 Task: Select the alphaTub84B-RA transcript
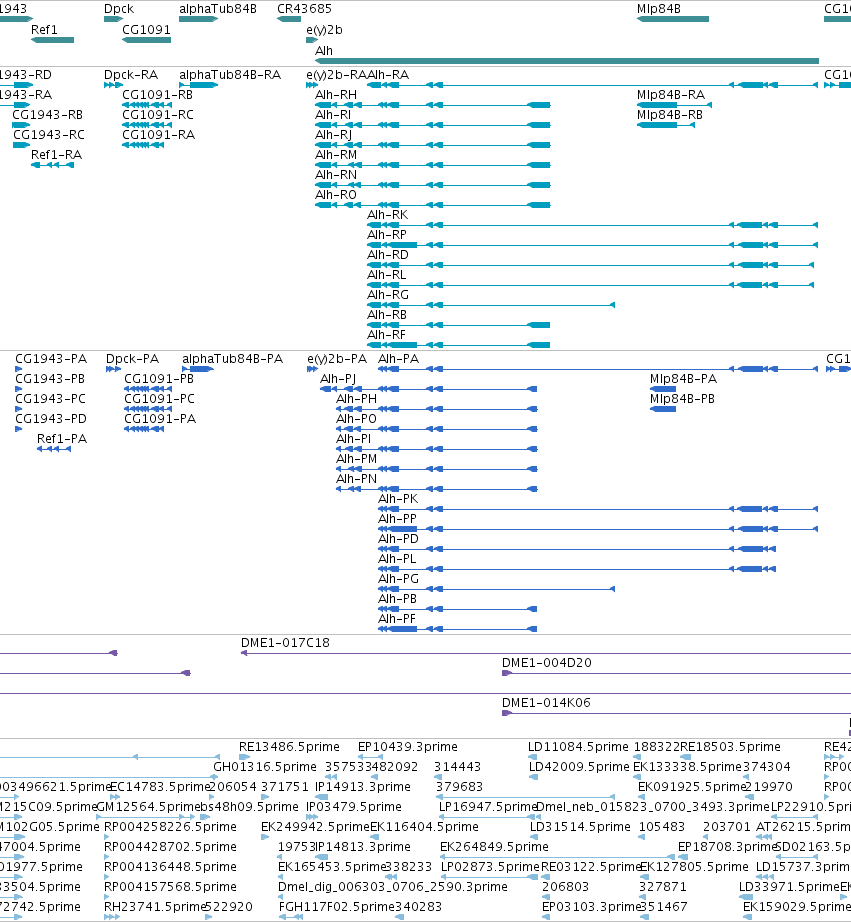click(x=198, y=85)
